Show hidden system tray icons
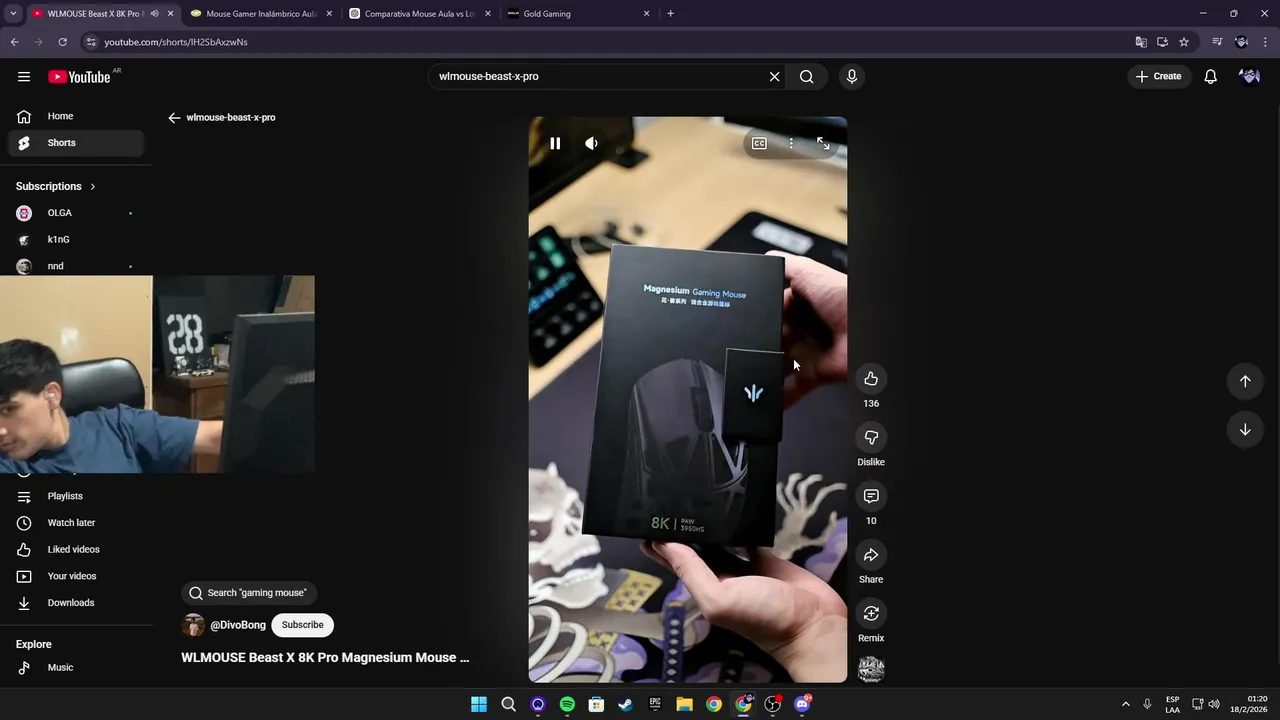 coord(1125,705)
